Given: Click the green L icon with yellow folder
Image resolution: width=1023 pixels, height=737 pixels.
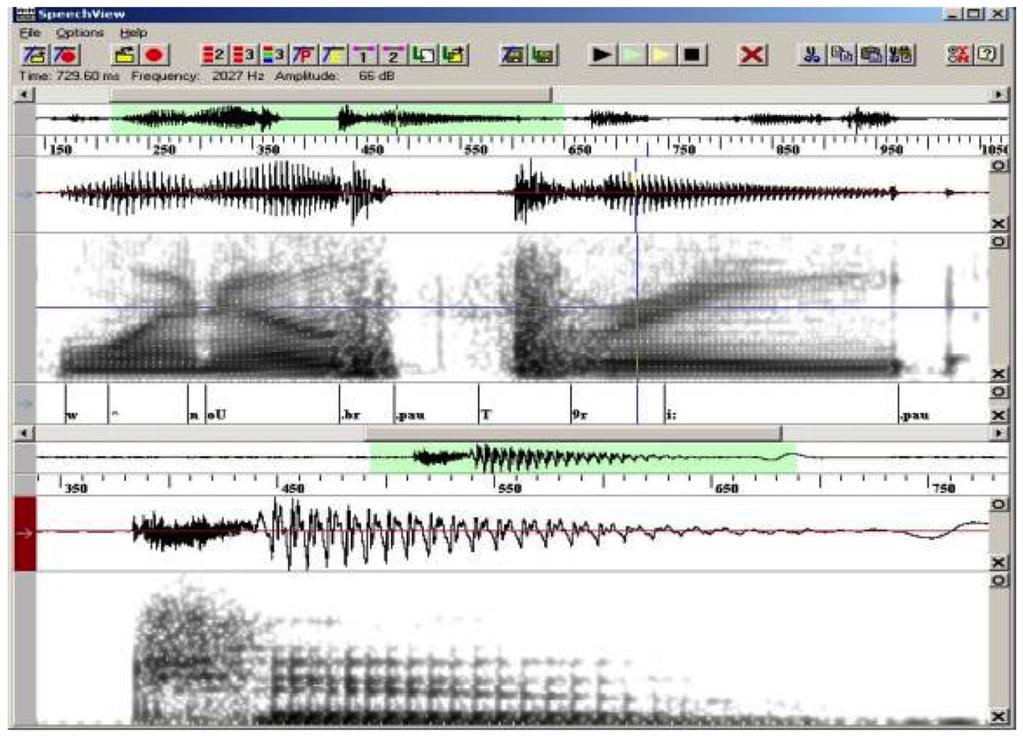Looking at the screenshot, I should click(x=454, y=55).
